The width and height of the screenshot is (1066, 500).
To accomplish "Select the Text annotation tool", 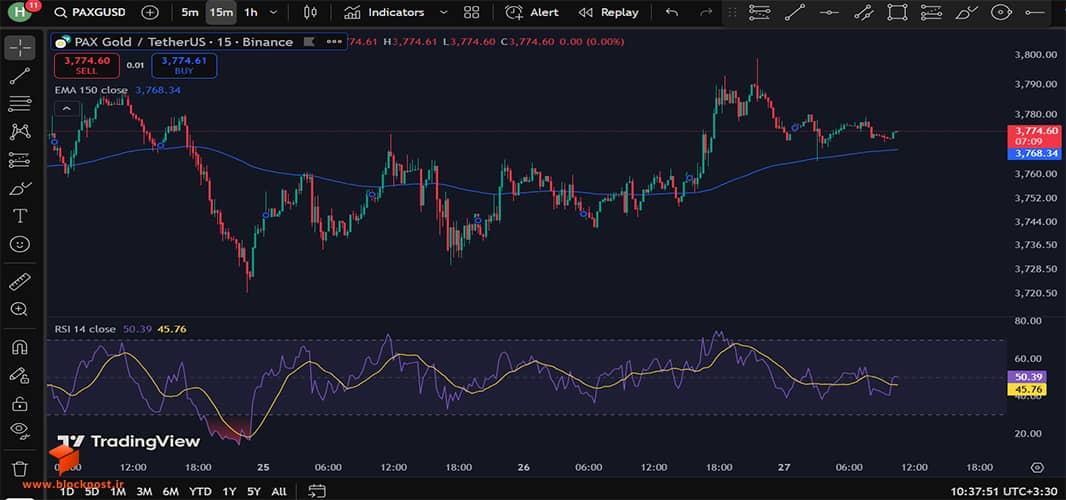I will click(x=20, y=216).
